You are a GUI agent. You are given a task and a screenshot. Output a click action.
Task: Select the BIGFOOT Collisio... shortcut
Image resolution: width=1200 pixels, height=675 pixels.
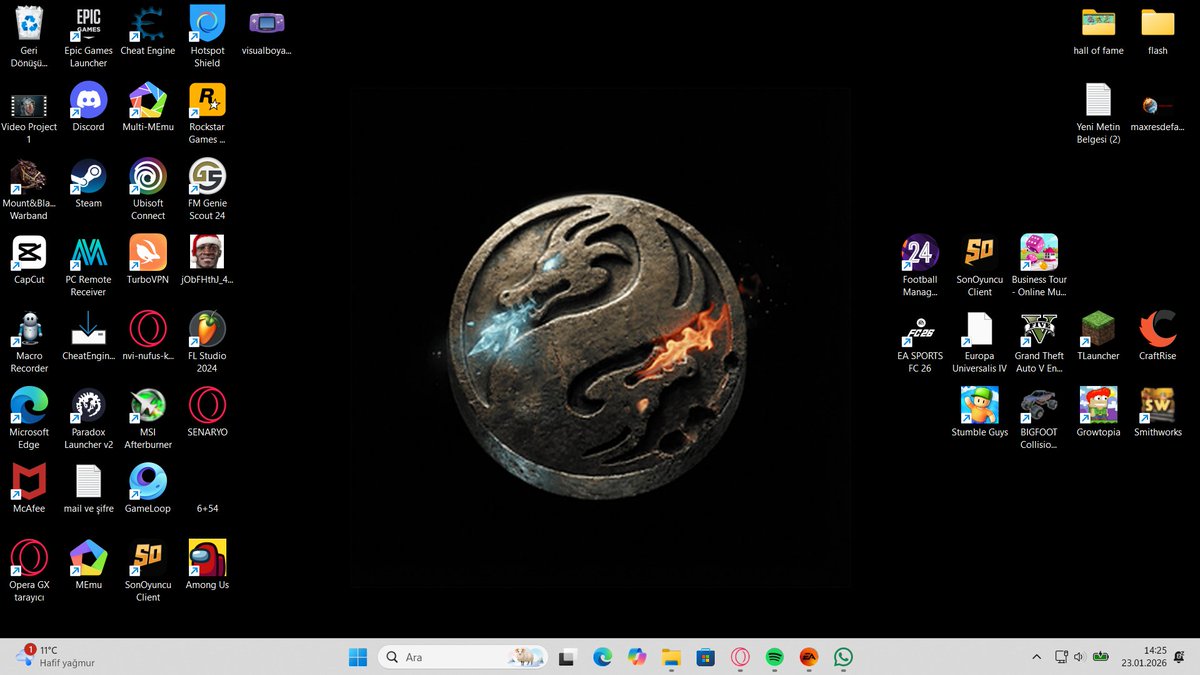click(1039, 417)
